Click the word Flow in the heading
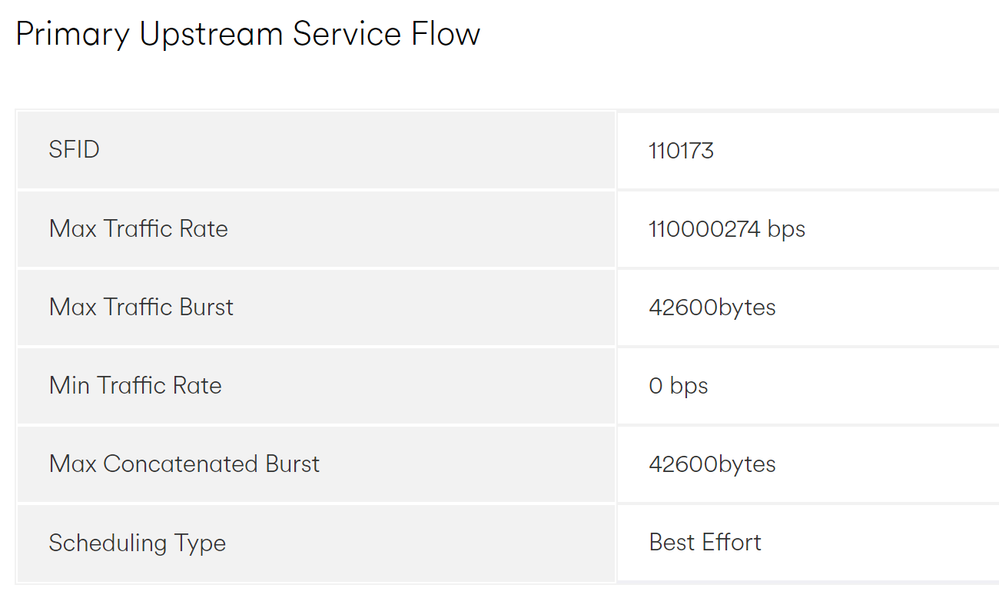Viewport: 999px width, 592px height. pos(445,34)
